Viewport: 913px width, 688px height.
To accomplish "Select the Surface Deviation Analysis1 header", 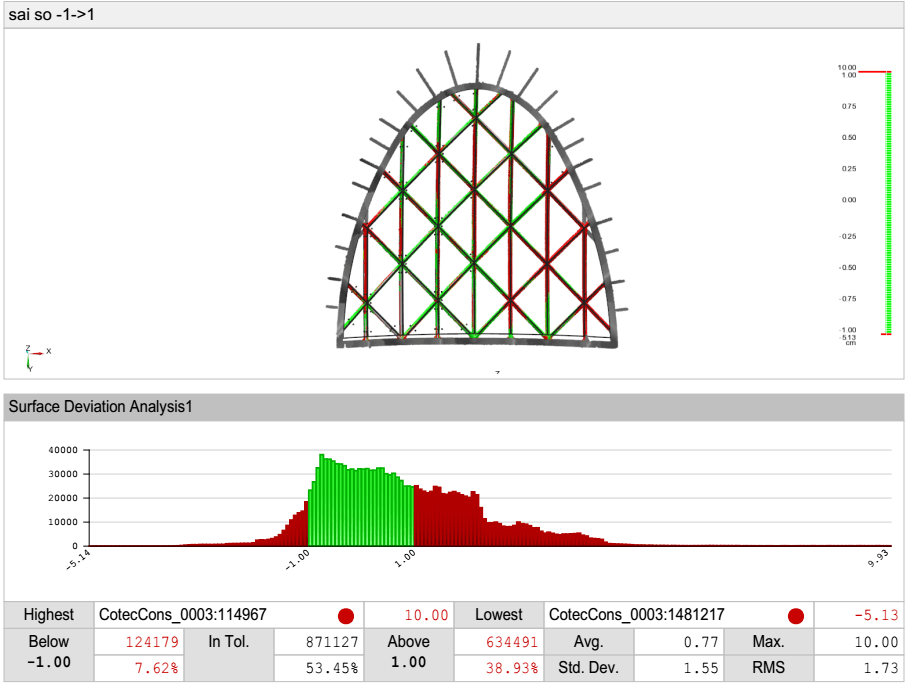I will click(99, 406).
